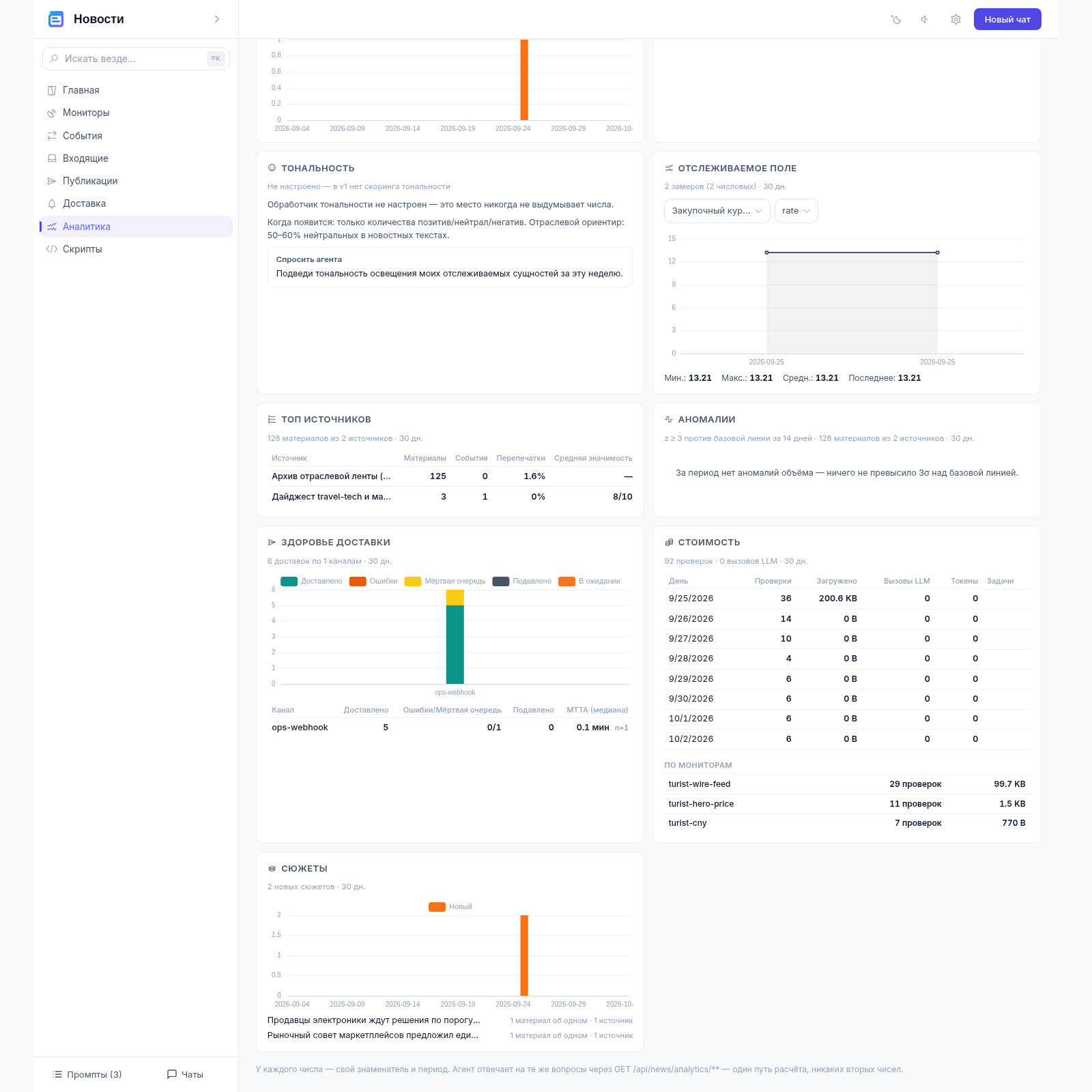The width and height of the screenshot is (1092, 1092).
Task: Open the События section
Action: click(x=136, y=136)
